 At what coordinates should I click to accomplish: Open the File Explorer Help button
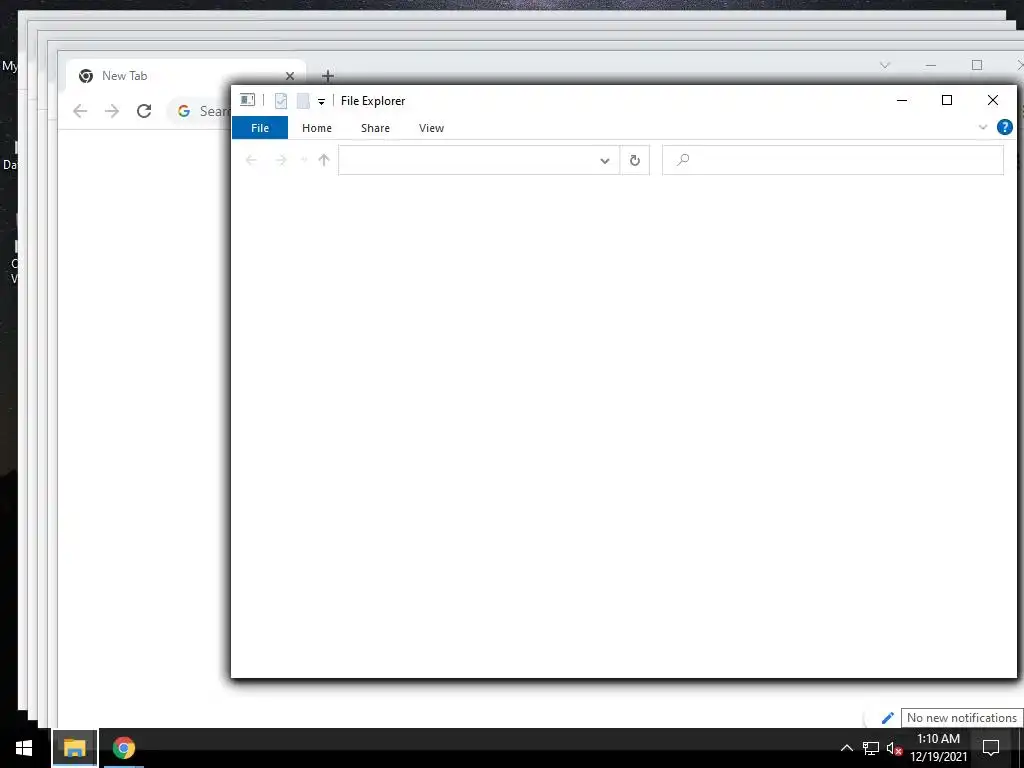[x=1004, y=127]
